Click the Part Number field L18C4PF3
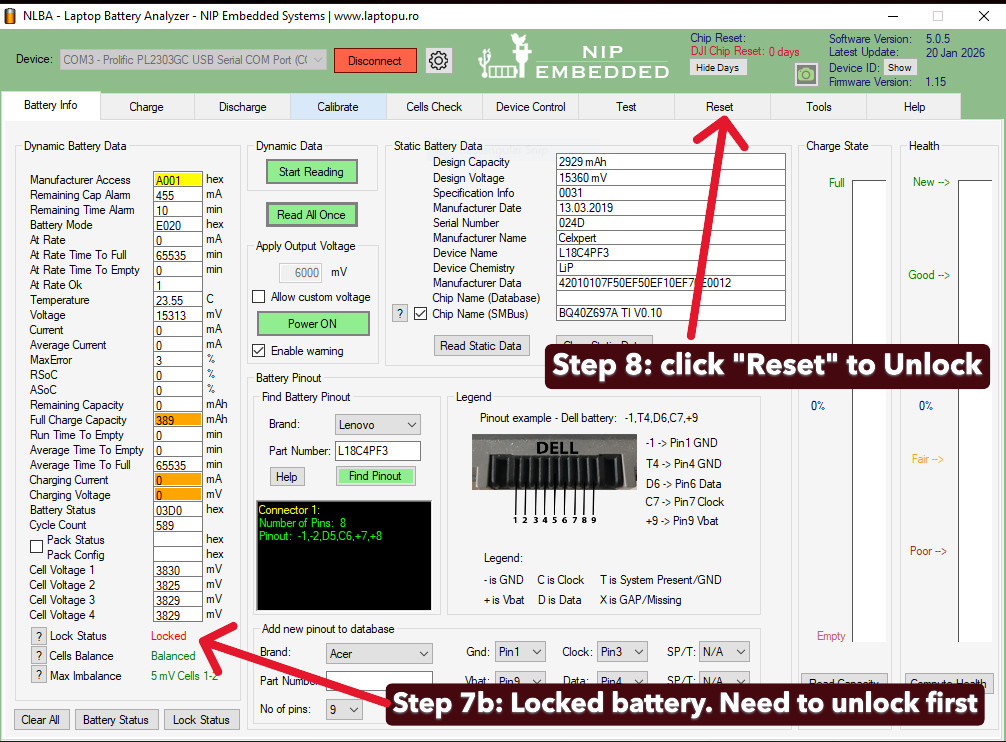 (378, 451)
